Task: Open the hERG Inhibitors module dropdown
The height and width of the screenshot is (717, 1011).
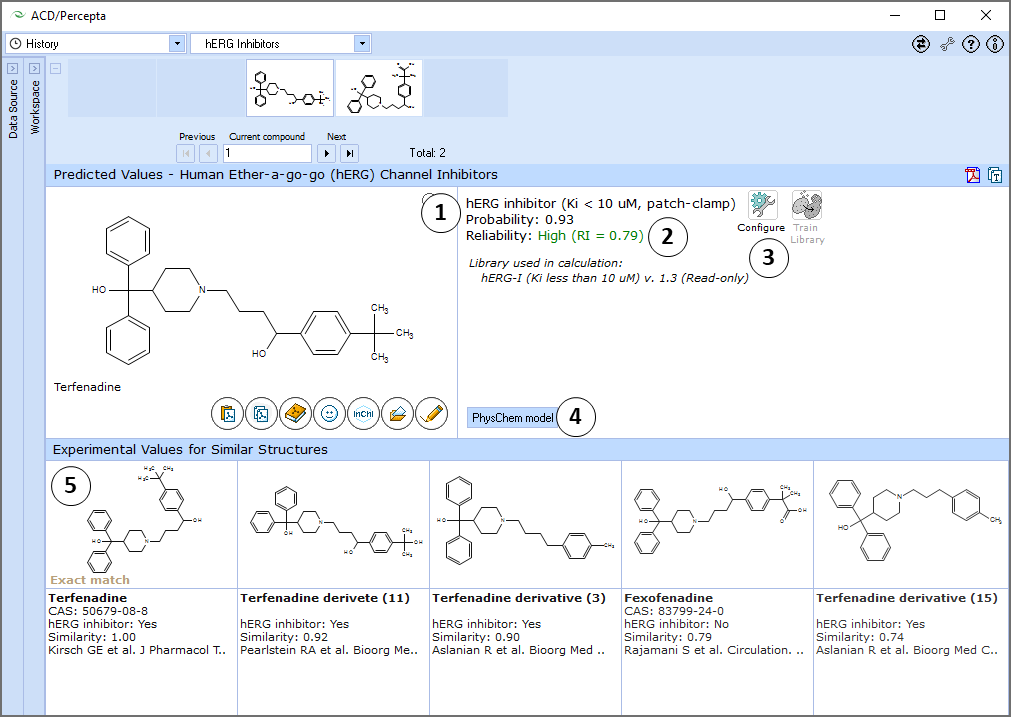Action: click(x=362, y=44)
